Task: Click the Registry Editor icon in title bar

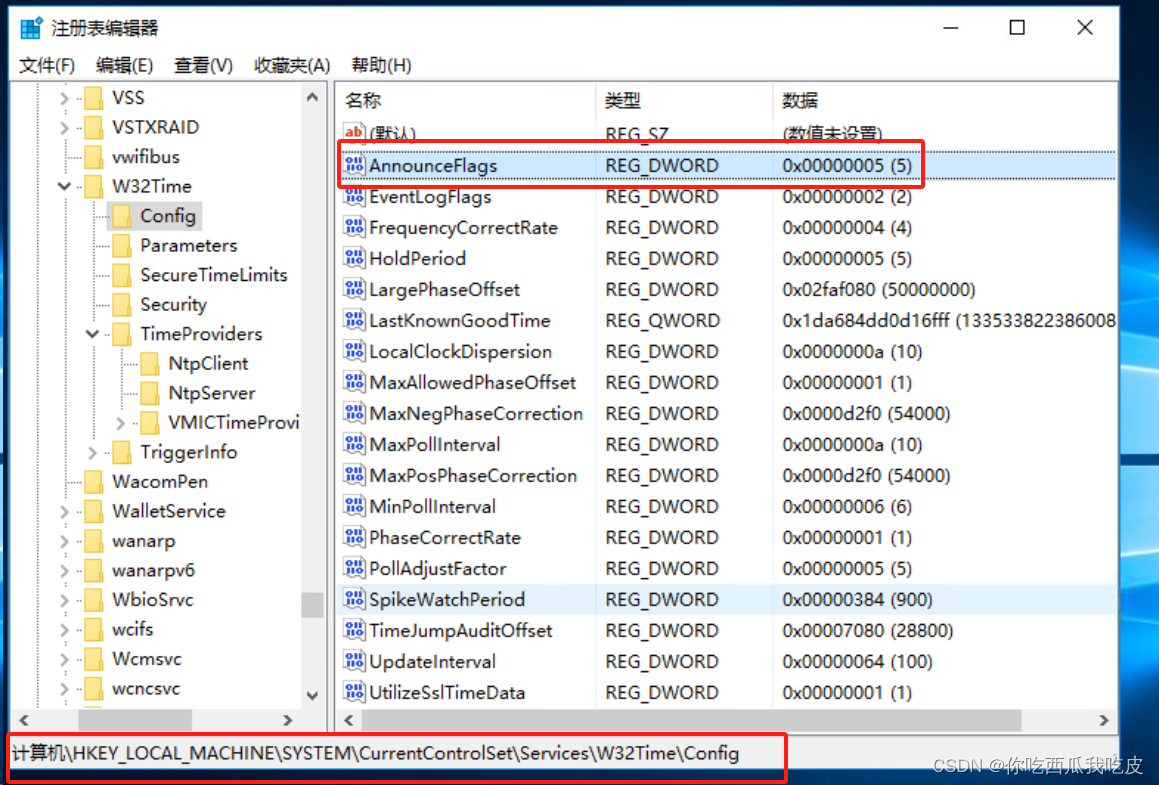Action: click(x=29, y=26)
